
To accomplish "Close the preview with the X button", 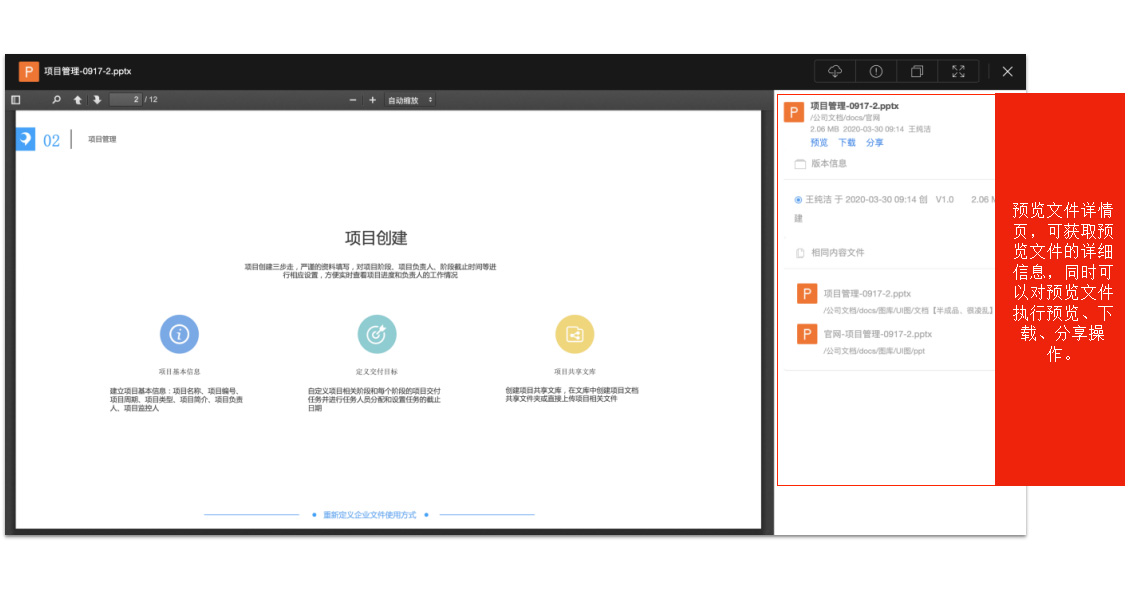I will point(1007,71).
